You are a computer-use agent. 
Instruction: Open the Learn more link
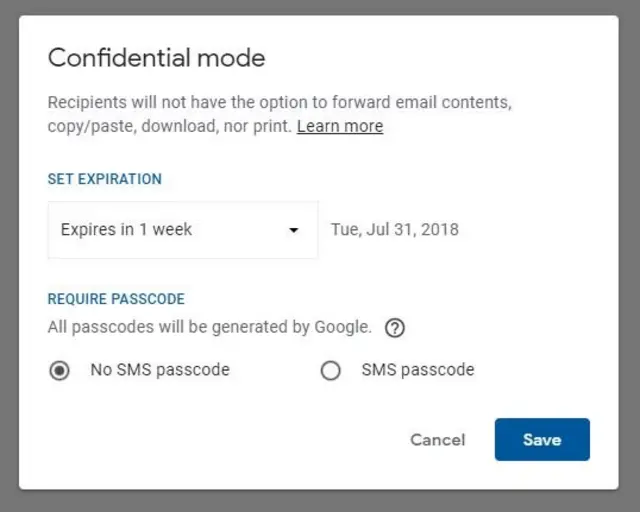tap(340, 126)
